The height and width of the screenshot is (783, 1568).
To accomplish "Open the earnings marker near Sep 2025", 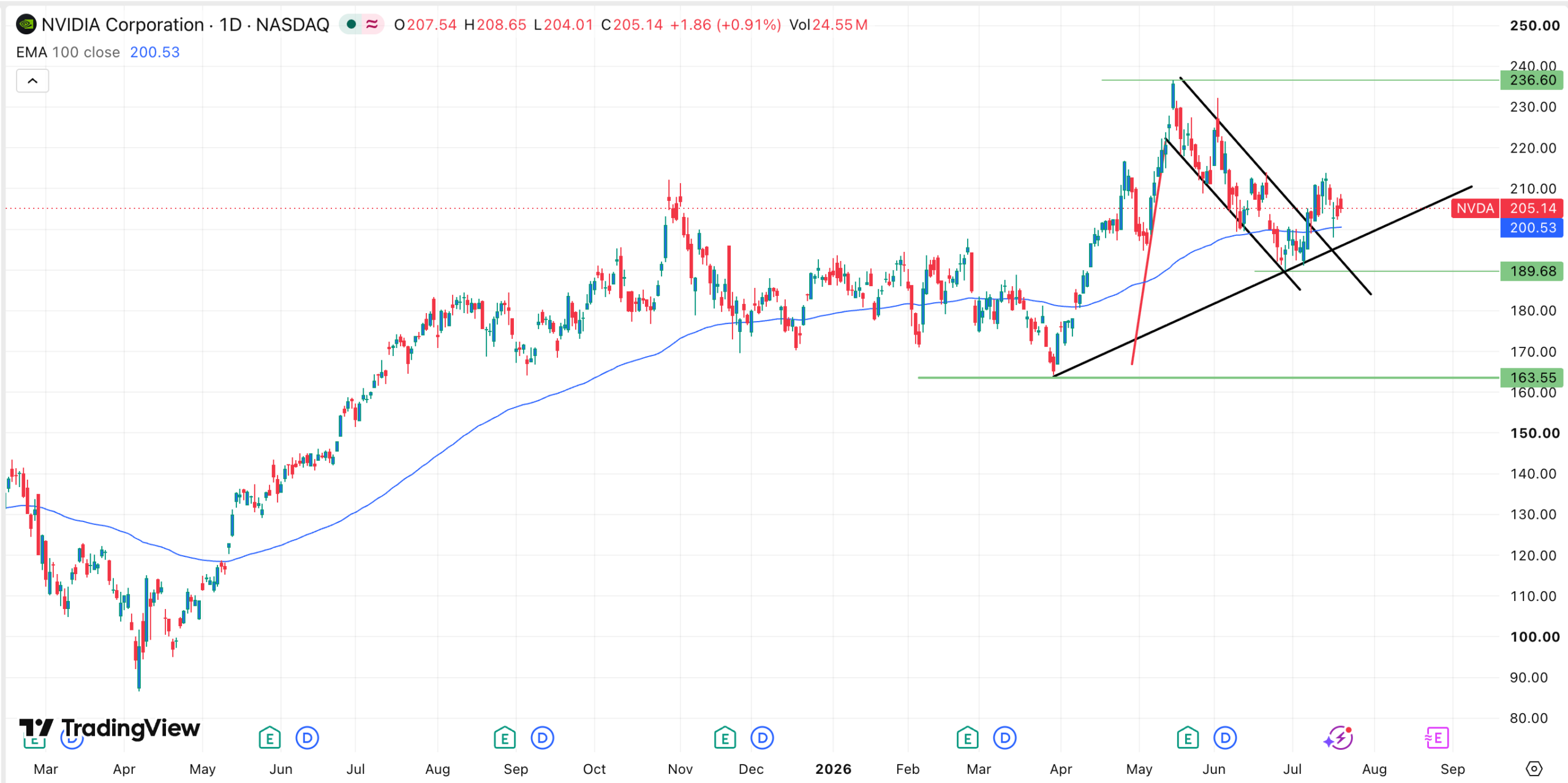I will point(505,738).
